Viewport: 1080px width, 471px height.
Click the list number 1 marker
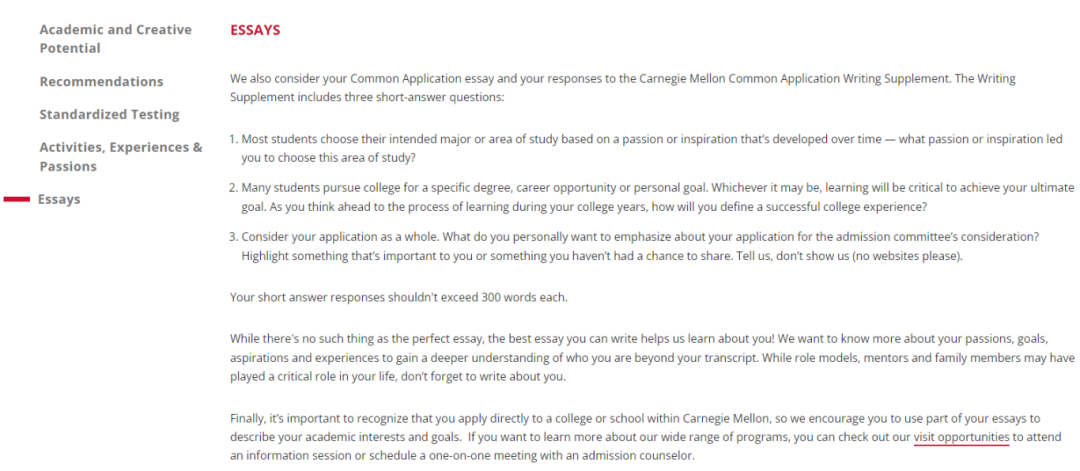point(233,139)
